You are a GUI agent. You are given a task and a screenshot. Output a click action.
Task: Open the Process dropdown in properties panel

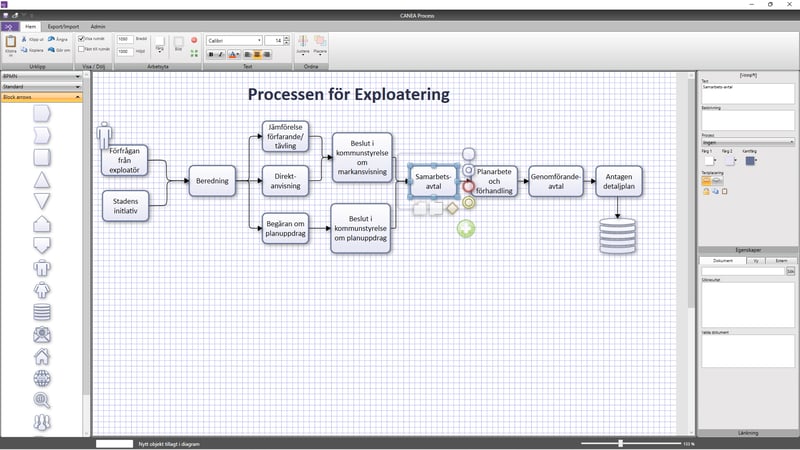pos(748,142)
